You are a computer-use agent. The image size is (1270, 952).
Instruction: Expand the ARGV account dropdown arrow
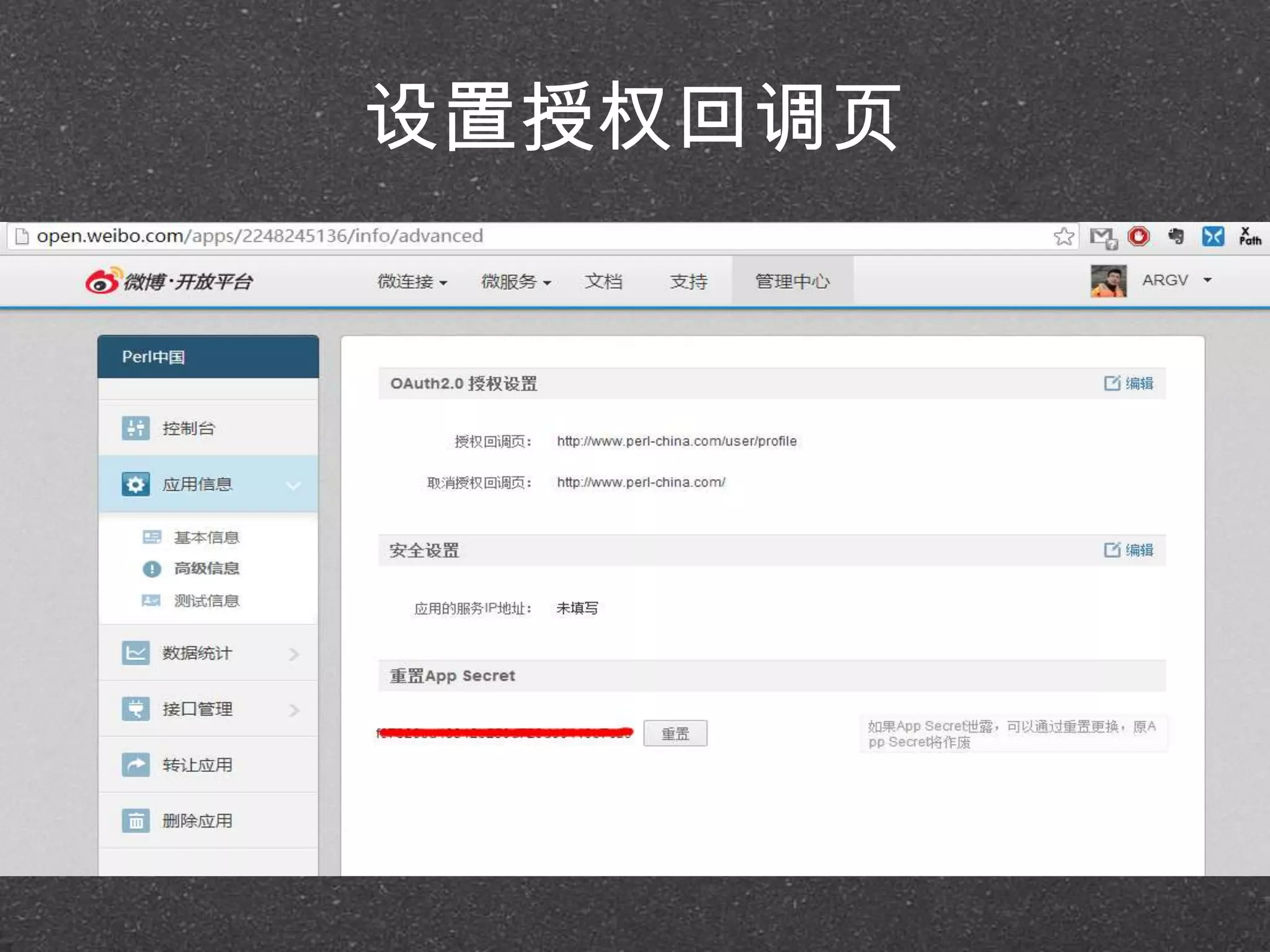1207,281
